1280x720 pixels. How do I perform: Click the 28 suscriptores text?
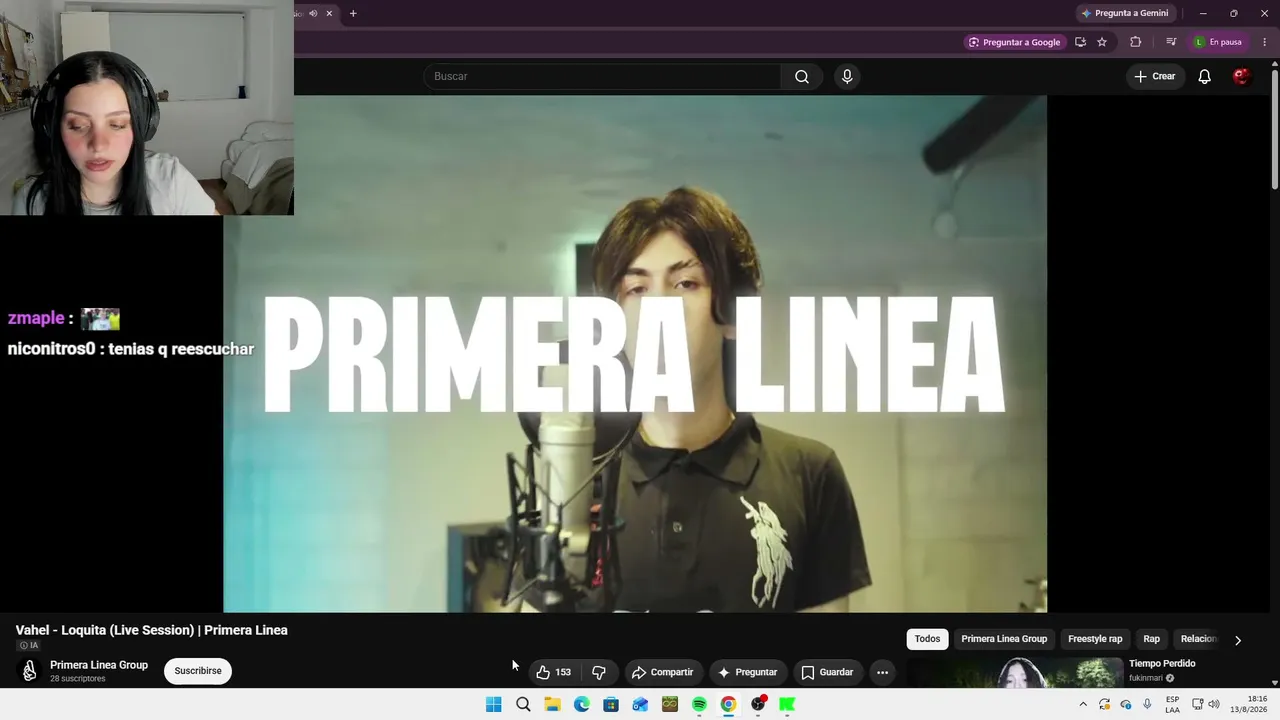click(78, 679)
